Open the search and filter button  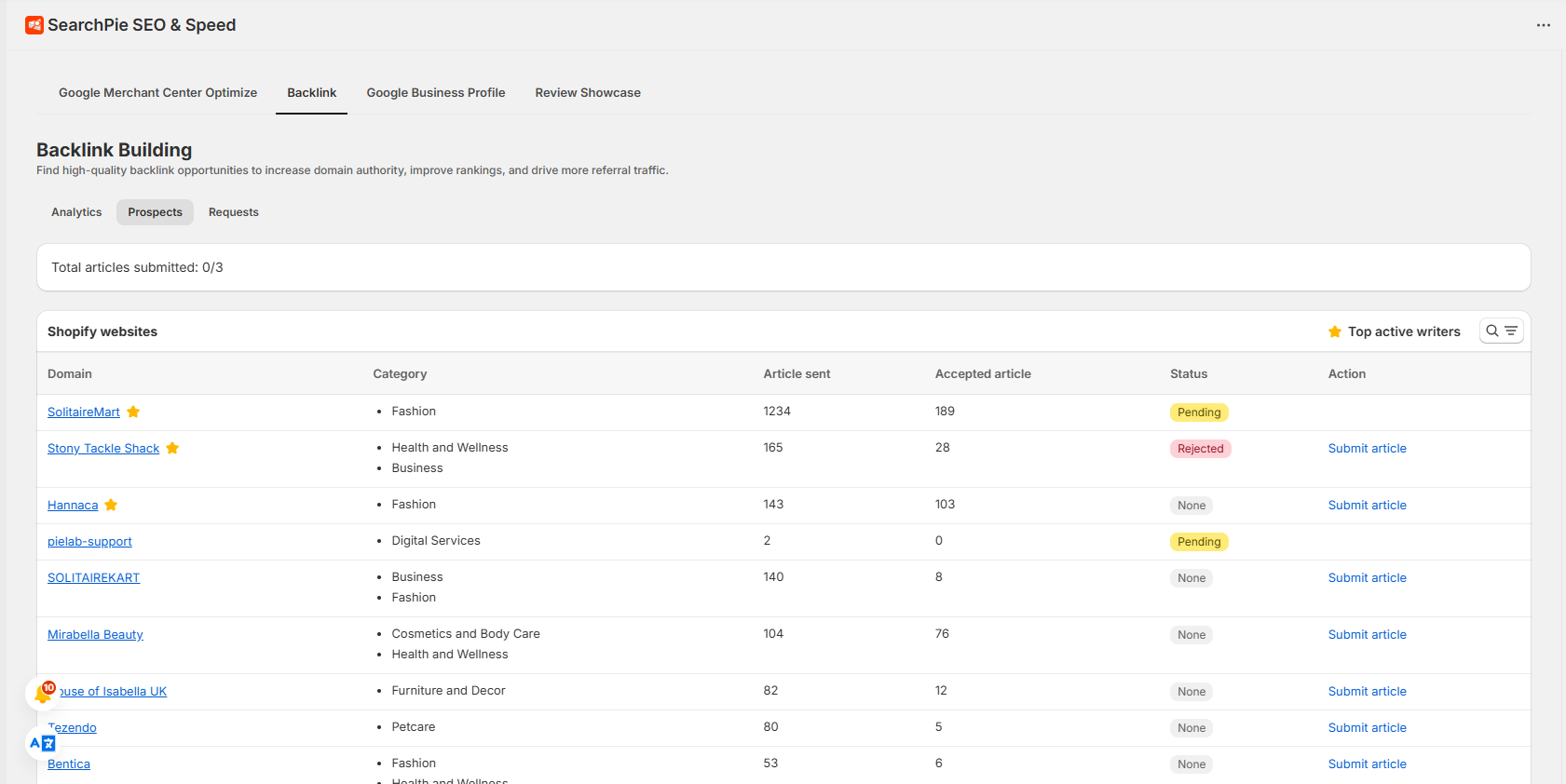pyautogui.click(x=1501, y=331)
